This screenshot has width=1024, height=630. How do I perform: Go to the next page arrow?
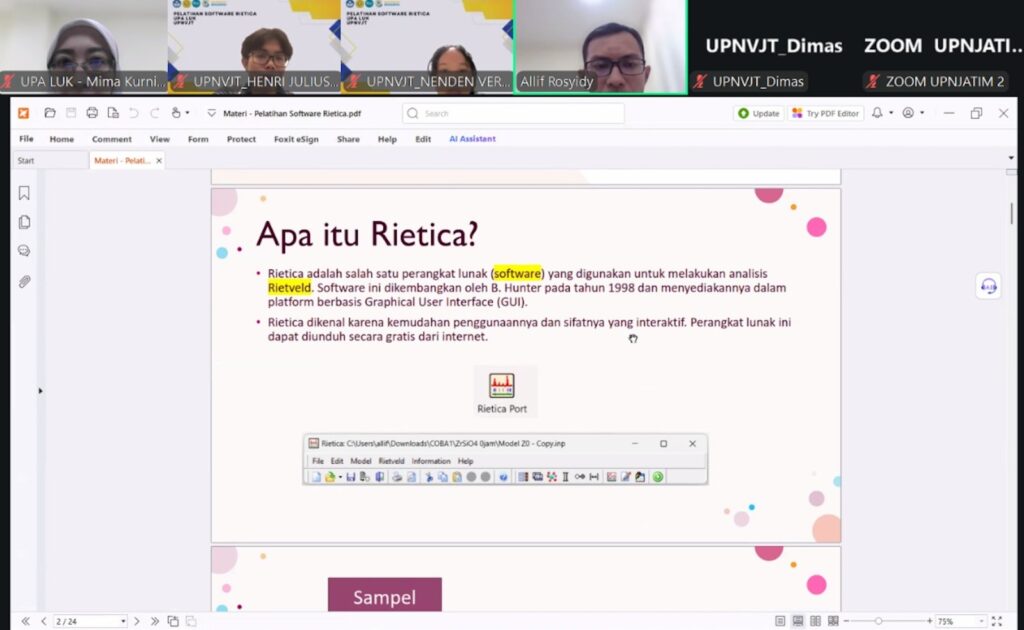(137, 621)
